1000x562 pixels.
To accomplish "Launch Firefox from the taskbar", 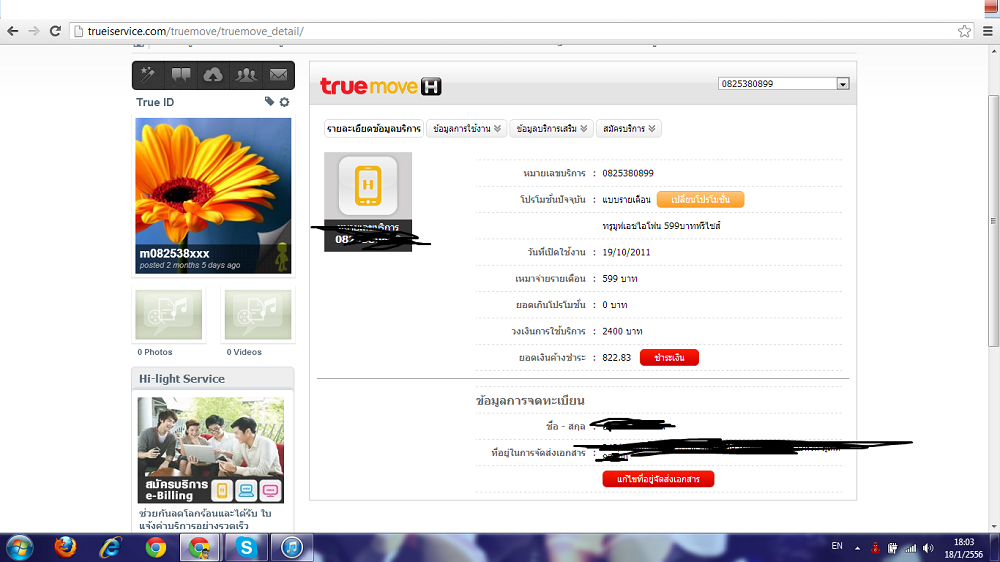I will [x=65, y=547].
